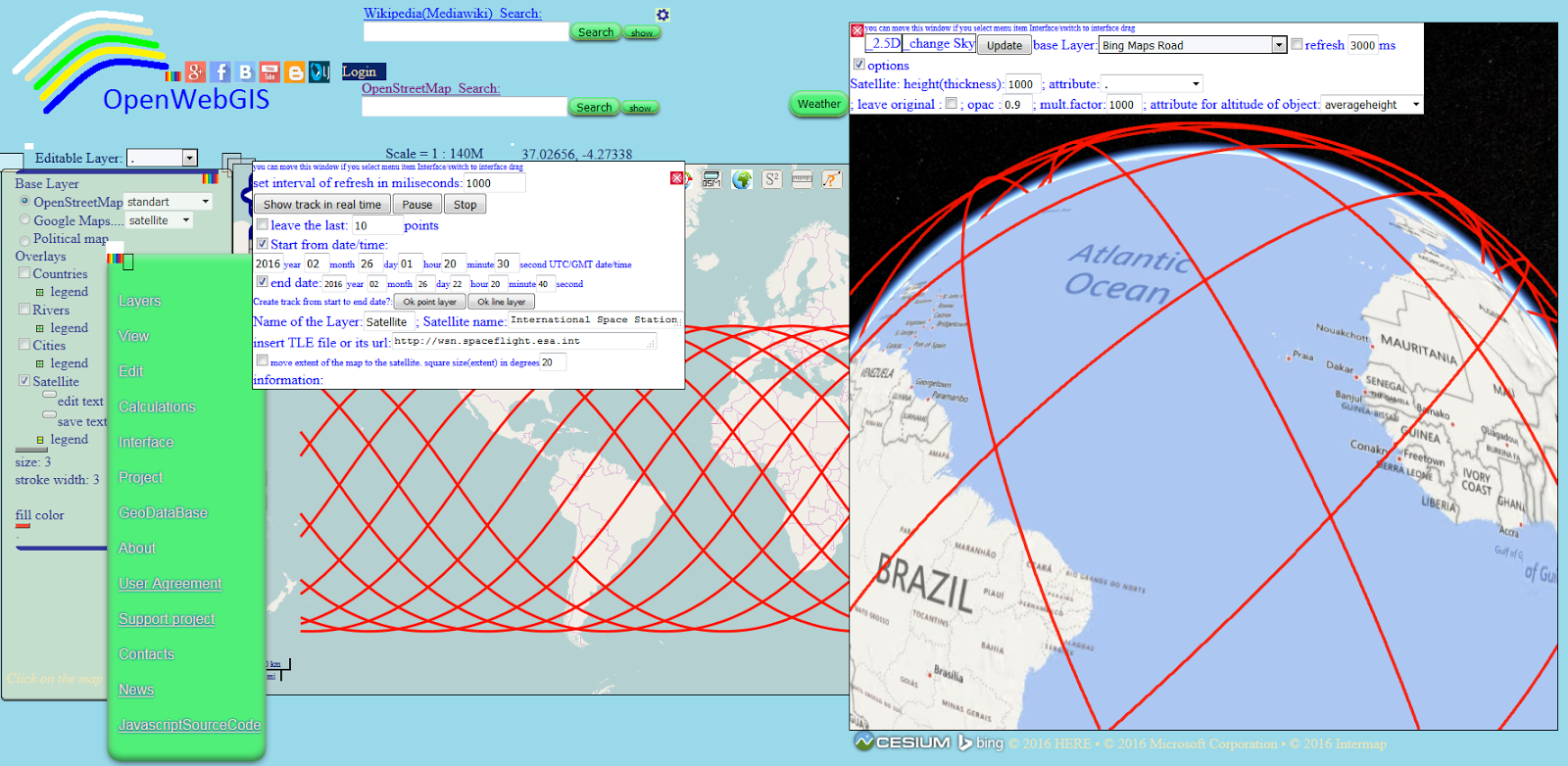Viewport: 1568px width, 766px height.
Task: Open the Blogger social icon
Action: (x=294, y=72)
